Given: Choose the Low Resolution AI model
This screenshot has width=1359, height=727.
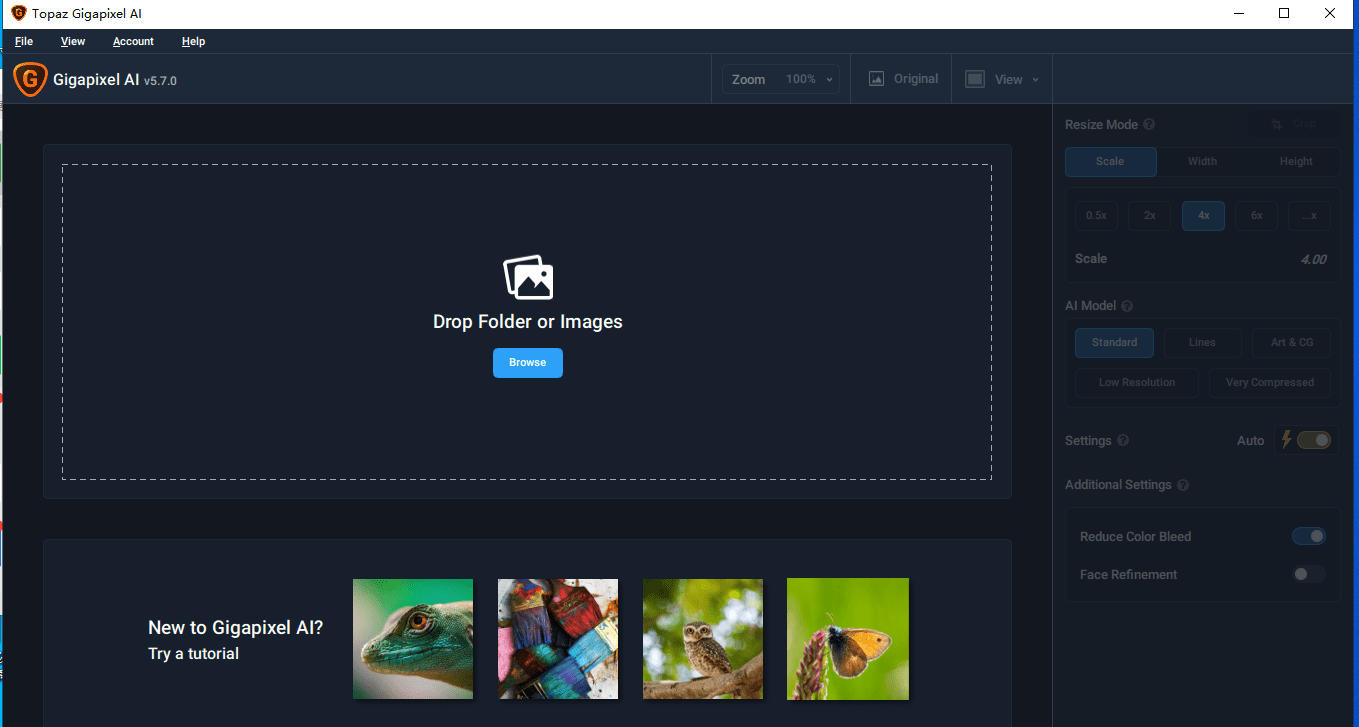Looking at the screenshot, I should pyautogui.click(x=1137, y=383).
